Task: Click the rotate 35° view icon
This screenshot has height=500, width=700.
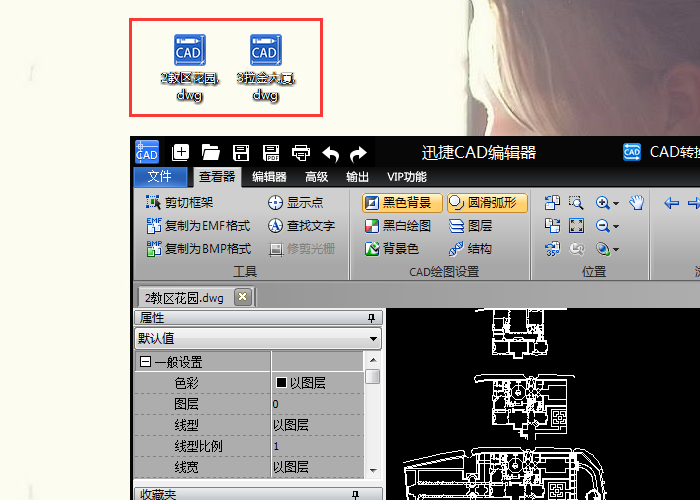Action: [x=553, y=249]
